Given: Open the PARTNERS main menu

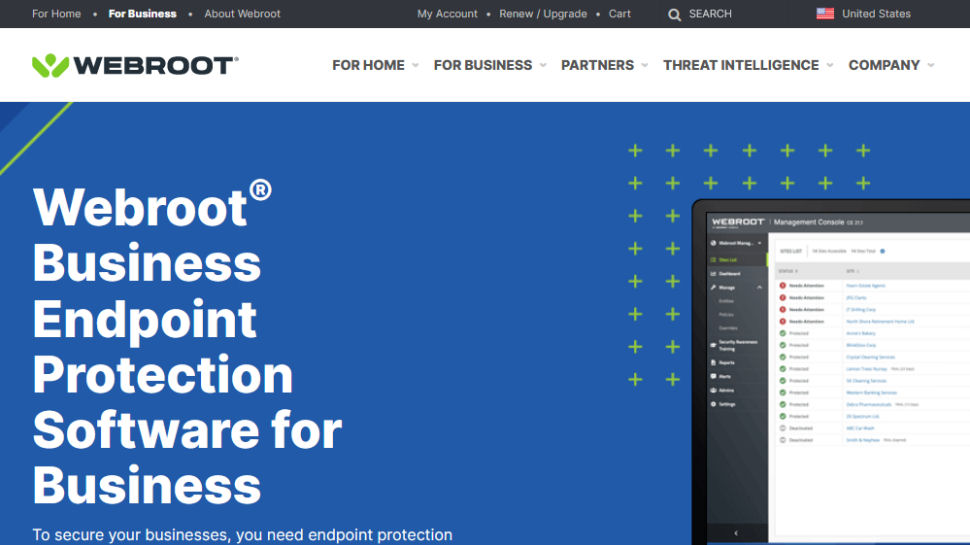Looking at the screenshot, I should pyautogui.click(x=597, y=65).
